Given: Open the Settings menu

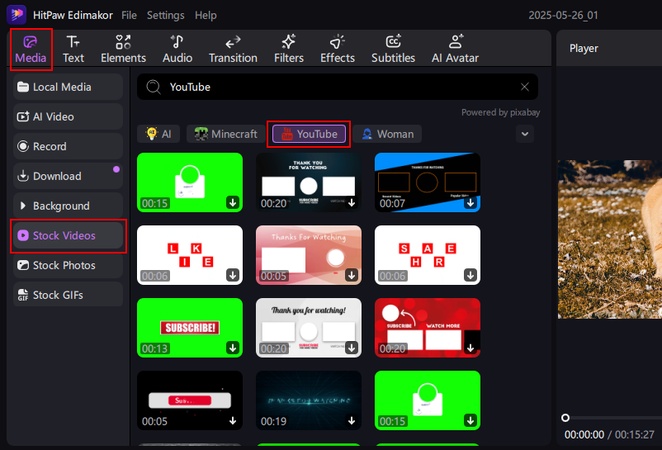Looking at the screenshot, I should (x=166, y=15).
